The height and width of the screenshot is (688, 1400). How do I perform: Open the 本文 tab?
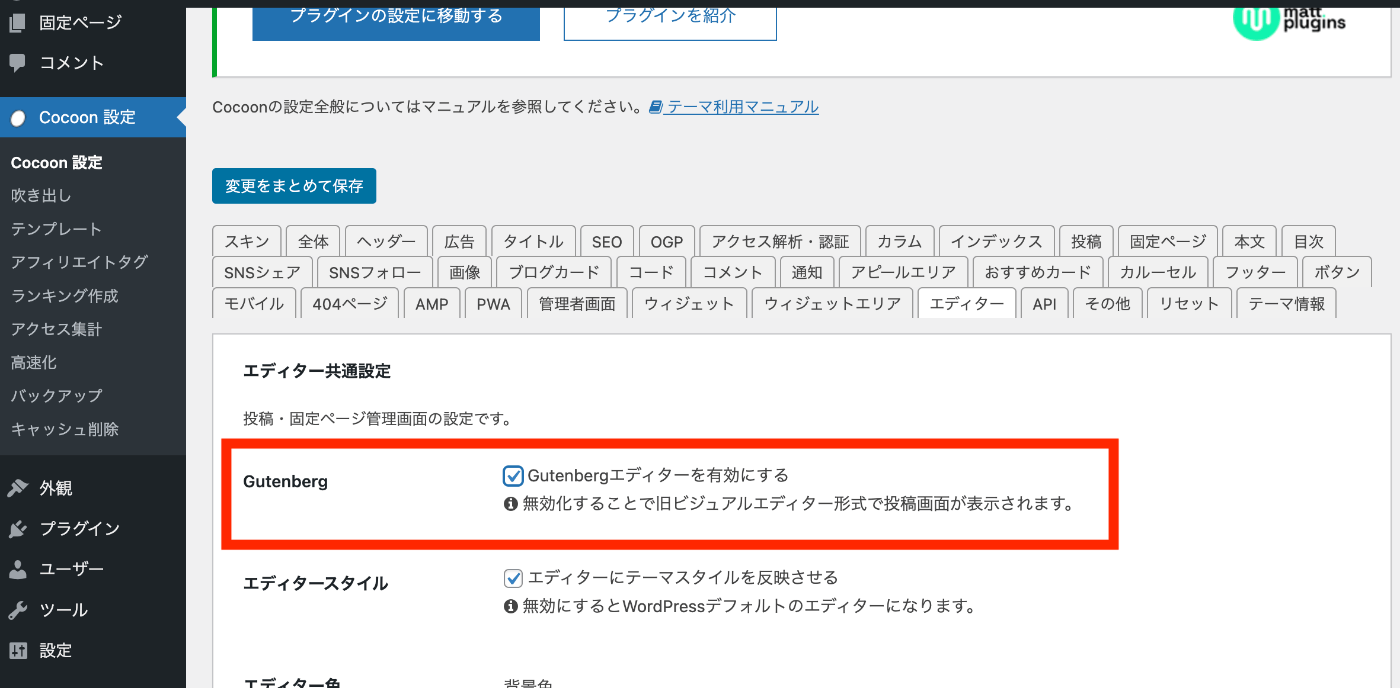point(1250,241)
